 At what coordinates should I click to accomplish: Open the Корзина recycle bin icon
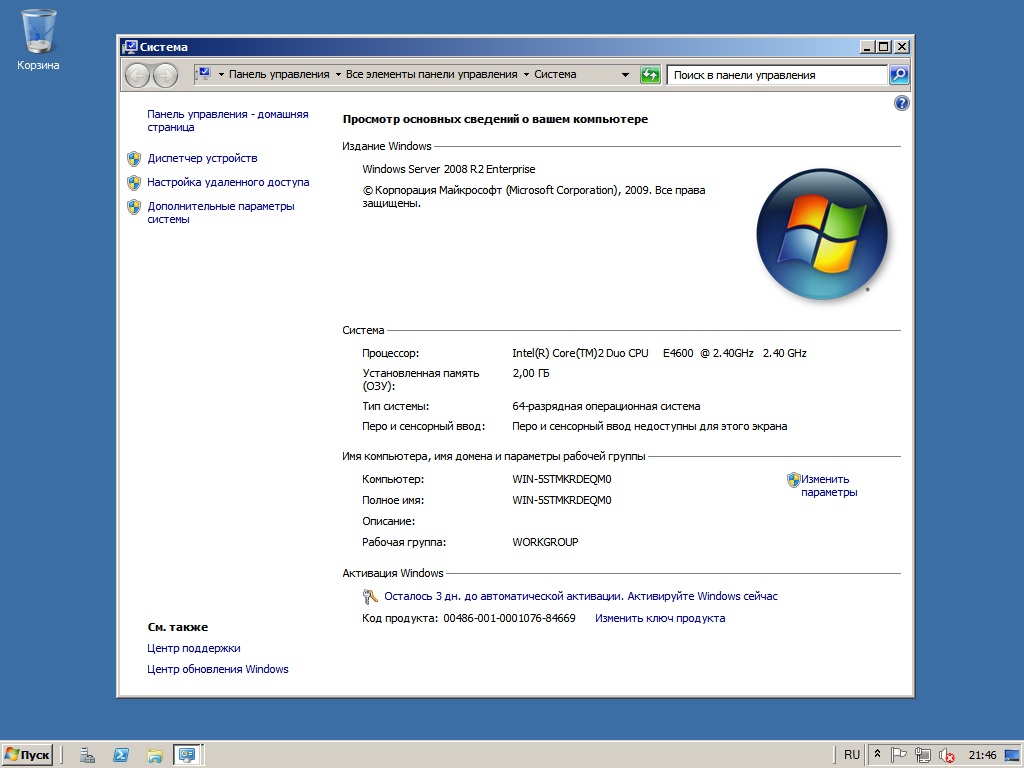(39, 40)
